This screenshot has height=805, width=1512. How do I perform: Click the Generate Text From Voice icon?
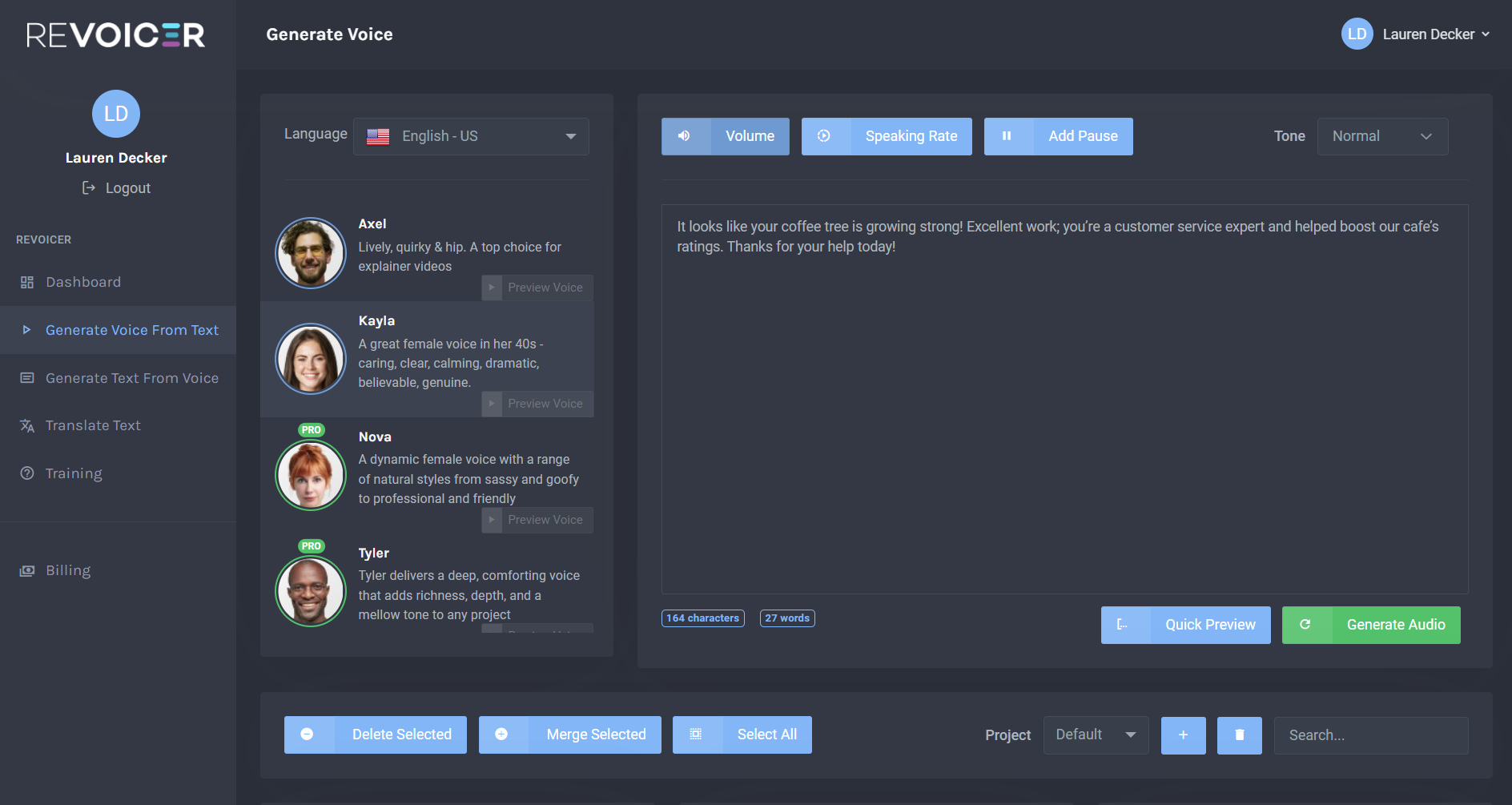coord(27,377)
